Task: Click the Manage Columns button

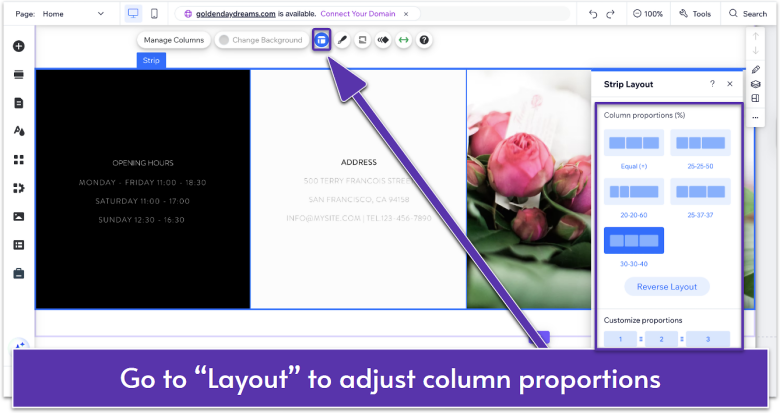Action: point(174,40)
